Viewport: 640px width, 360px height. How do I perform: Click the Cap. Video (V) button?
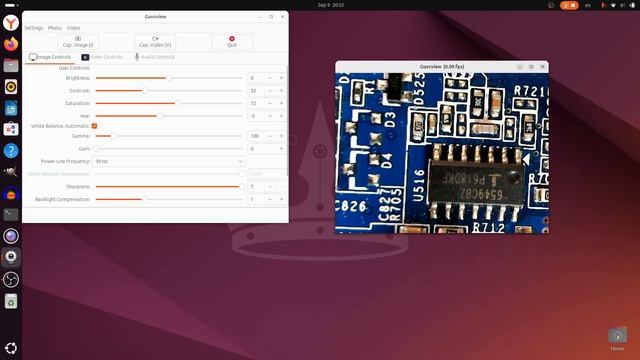(x=155, y=42)
